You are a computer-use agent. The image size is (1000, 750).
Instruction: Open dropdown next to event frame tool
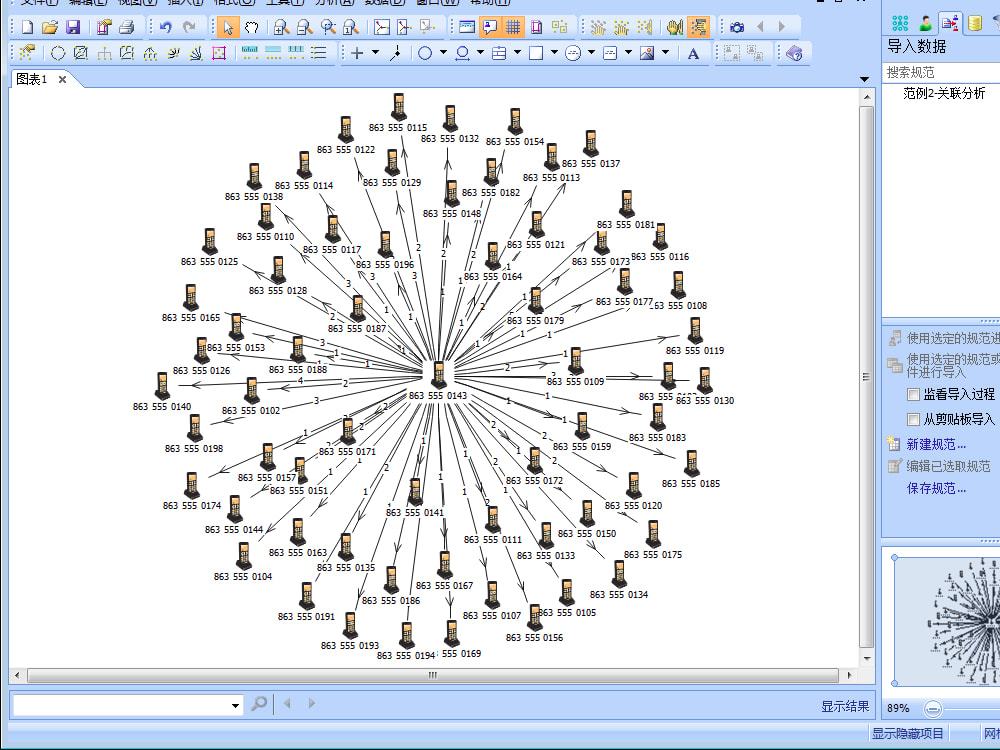point(517,53)
